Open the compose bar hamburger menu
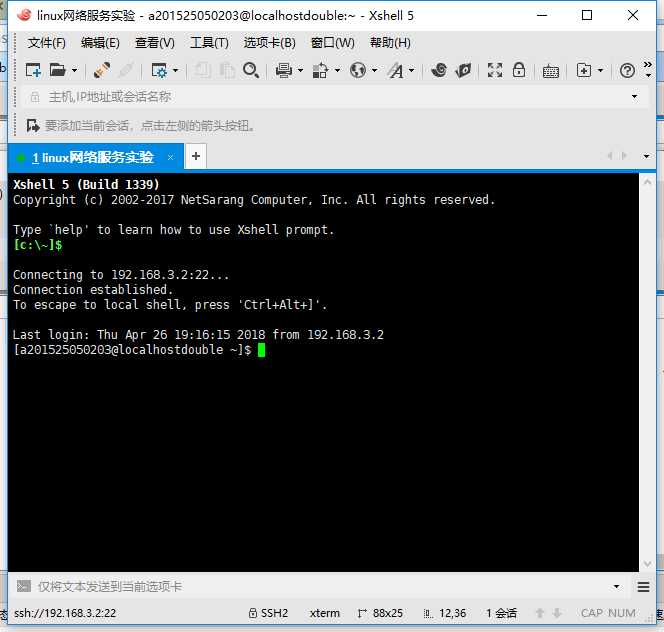Screen dimensions: 664x632 (643, 587)
